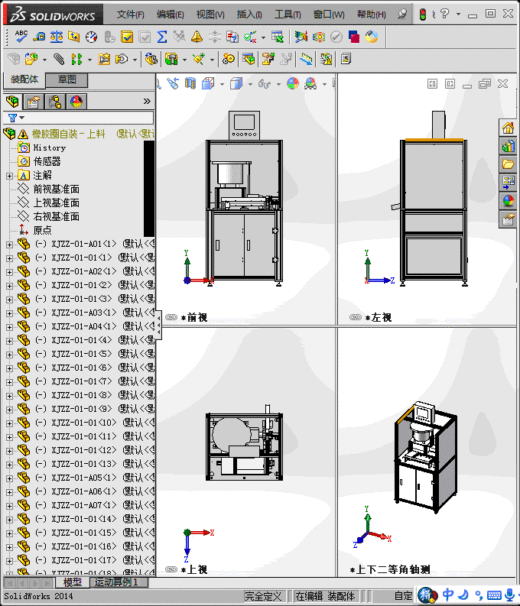
Task: Toggle IME punctuation mode icon
Action: click(x=479, y=594)
